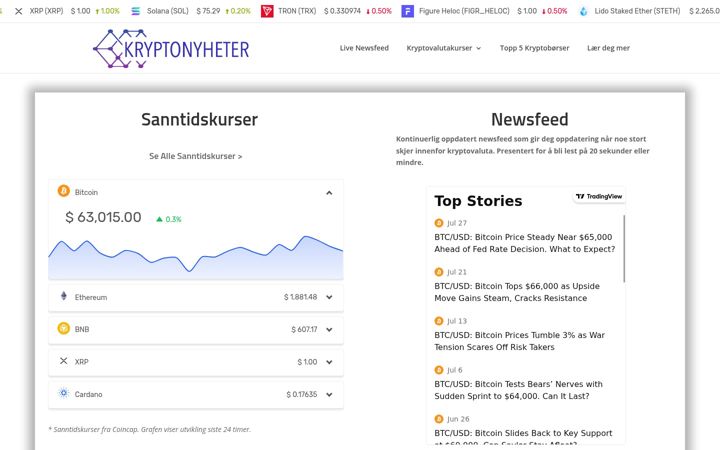Click Lido Staked Ether (STETH) ticker name
Image resolution: width=720 pixels, height=450 pixels.
pyautogui.click(x=637, y=11)
